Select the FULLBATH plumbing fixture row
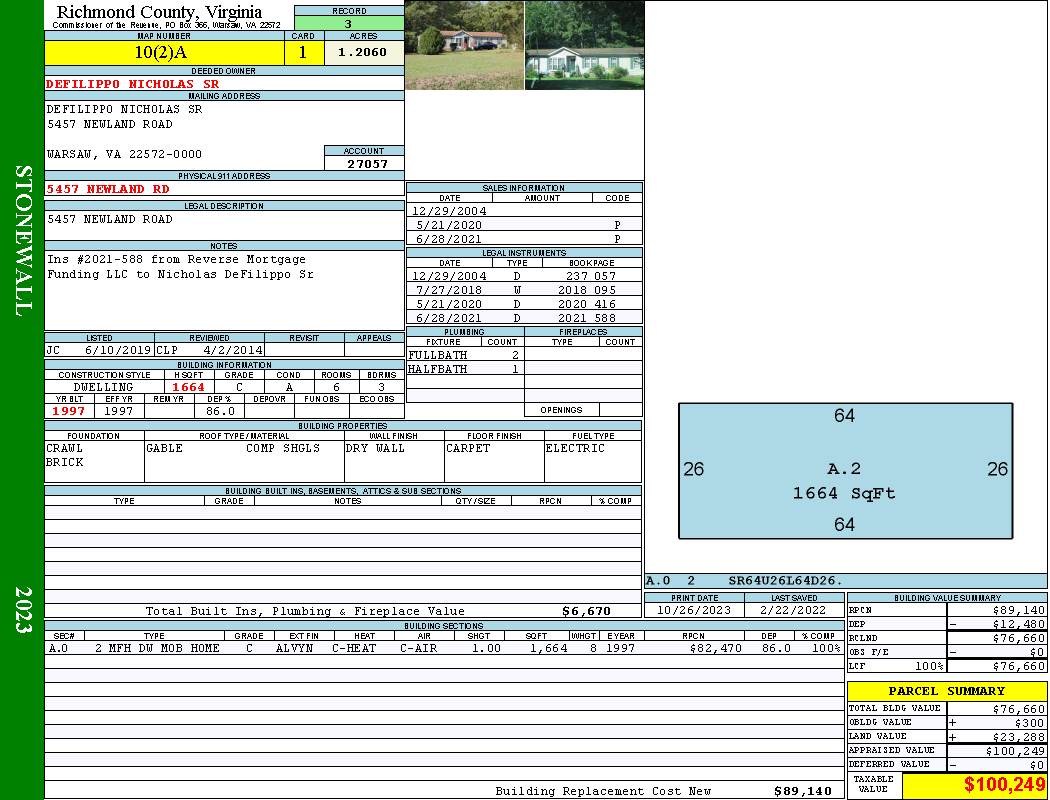Screen dimensions: 1050x800 click(x=464, y=355)
